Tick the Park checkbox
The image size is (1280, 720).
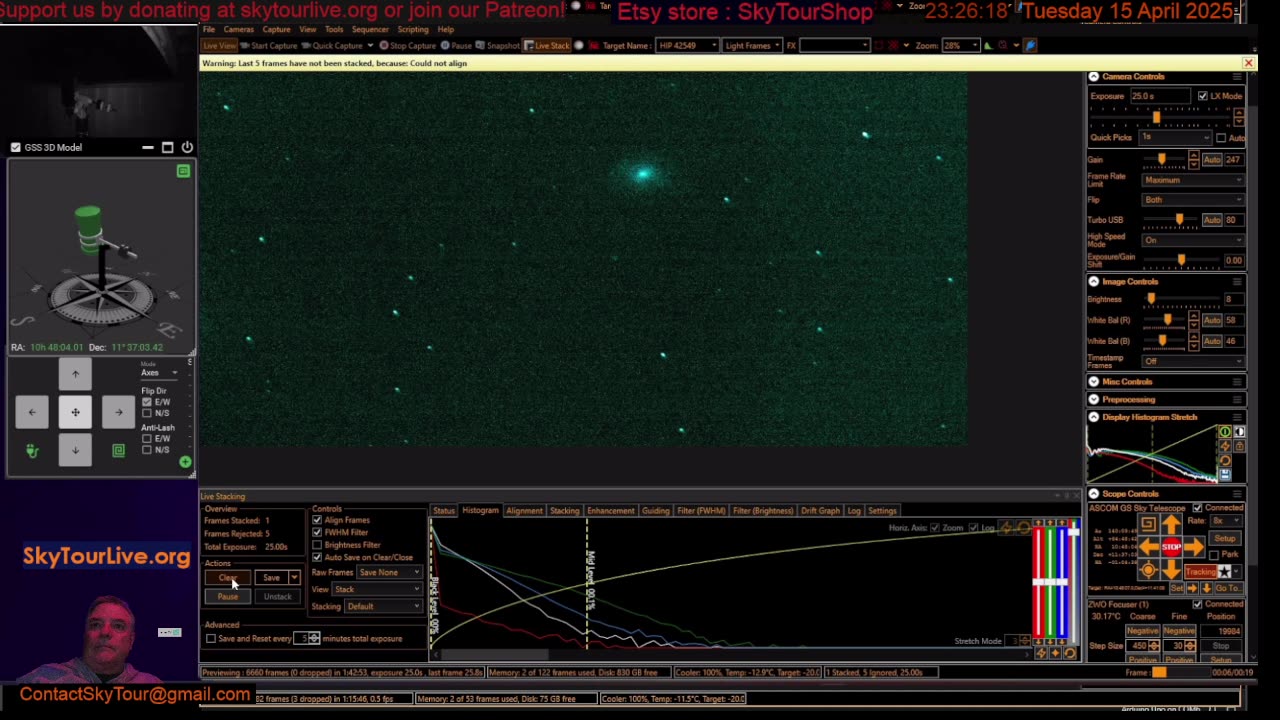1214,555
